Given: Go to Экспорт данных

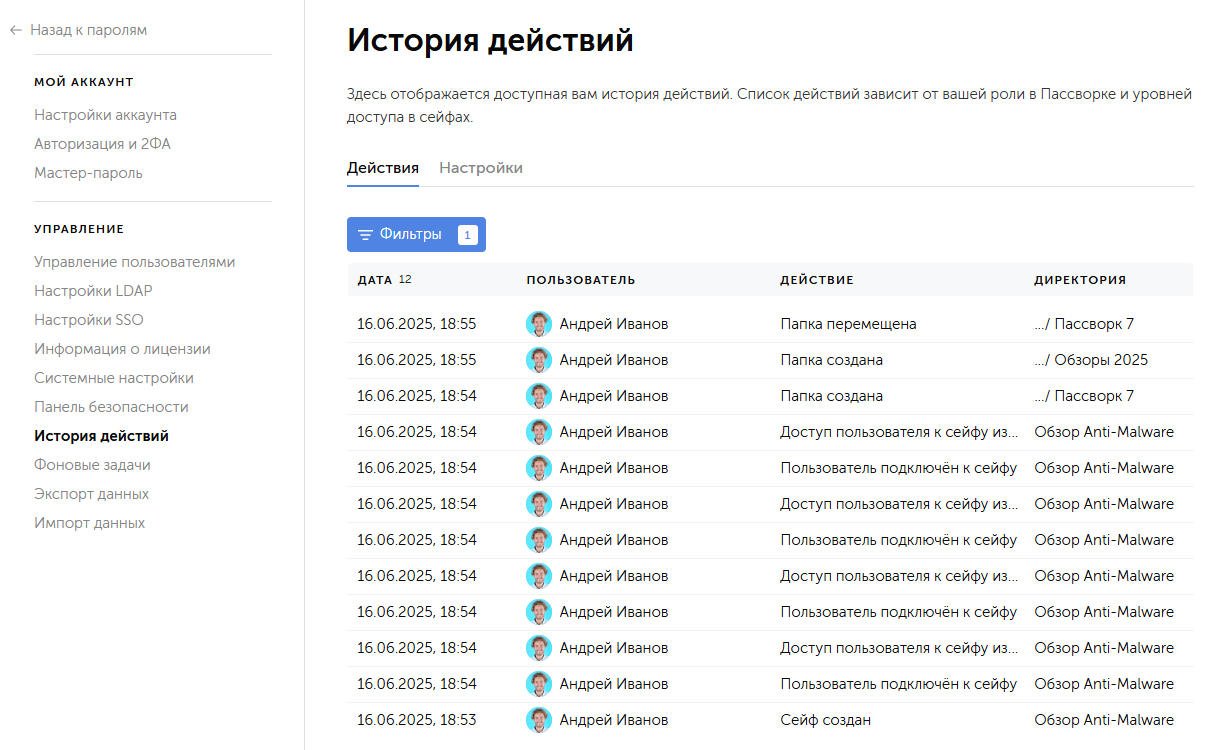Looking at the screenshot, I should [x=91, y=494].
